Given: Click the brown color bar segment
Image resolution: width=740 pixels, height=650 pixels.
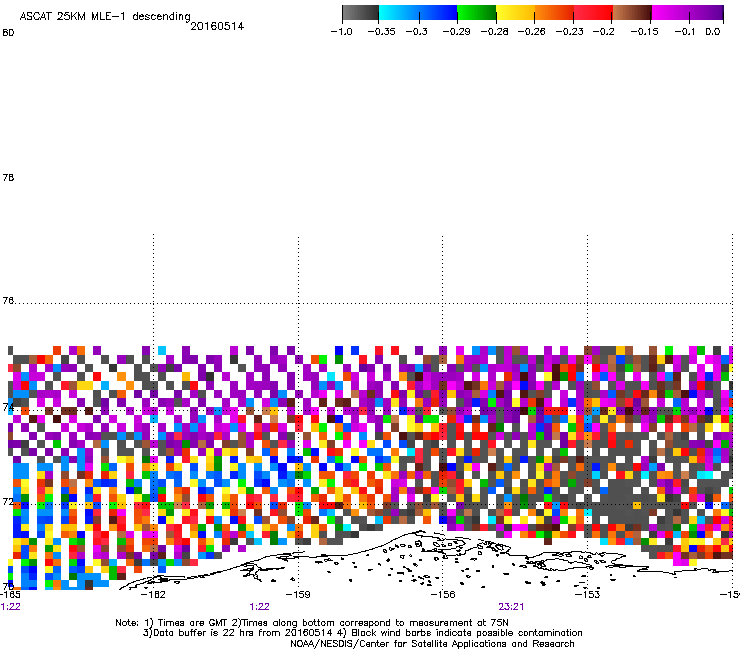Looking at the screenshot, I should 632,13.
